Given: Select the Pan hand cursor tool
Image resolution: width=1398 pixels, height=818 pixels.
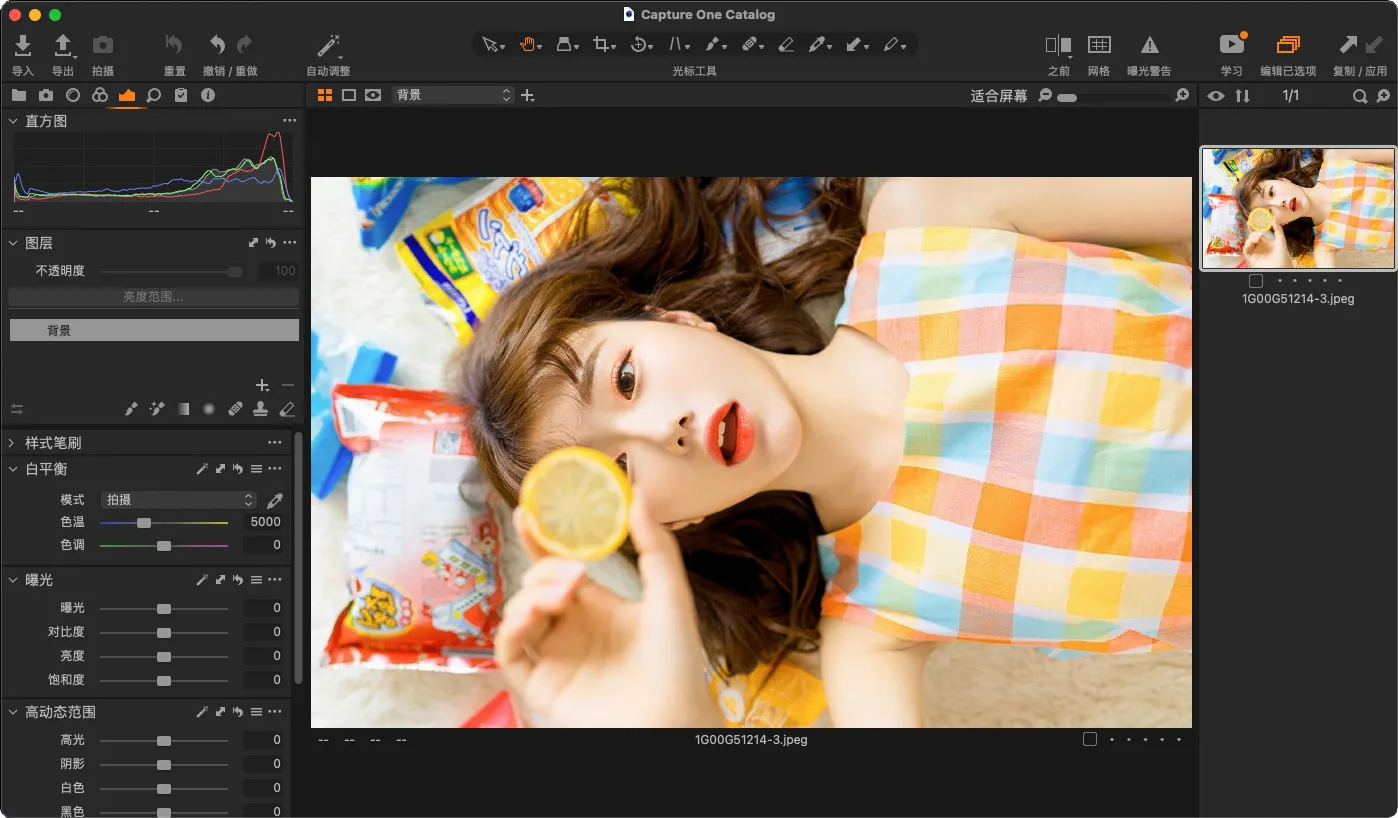Looking at the screenshot, I should coord(527,45).
